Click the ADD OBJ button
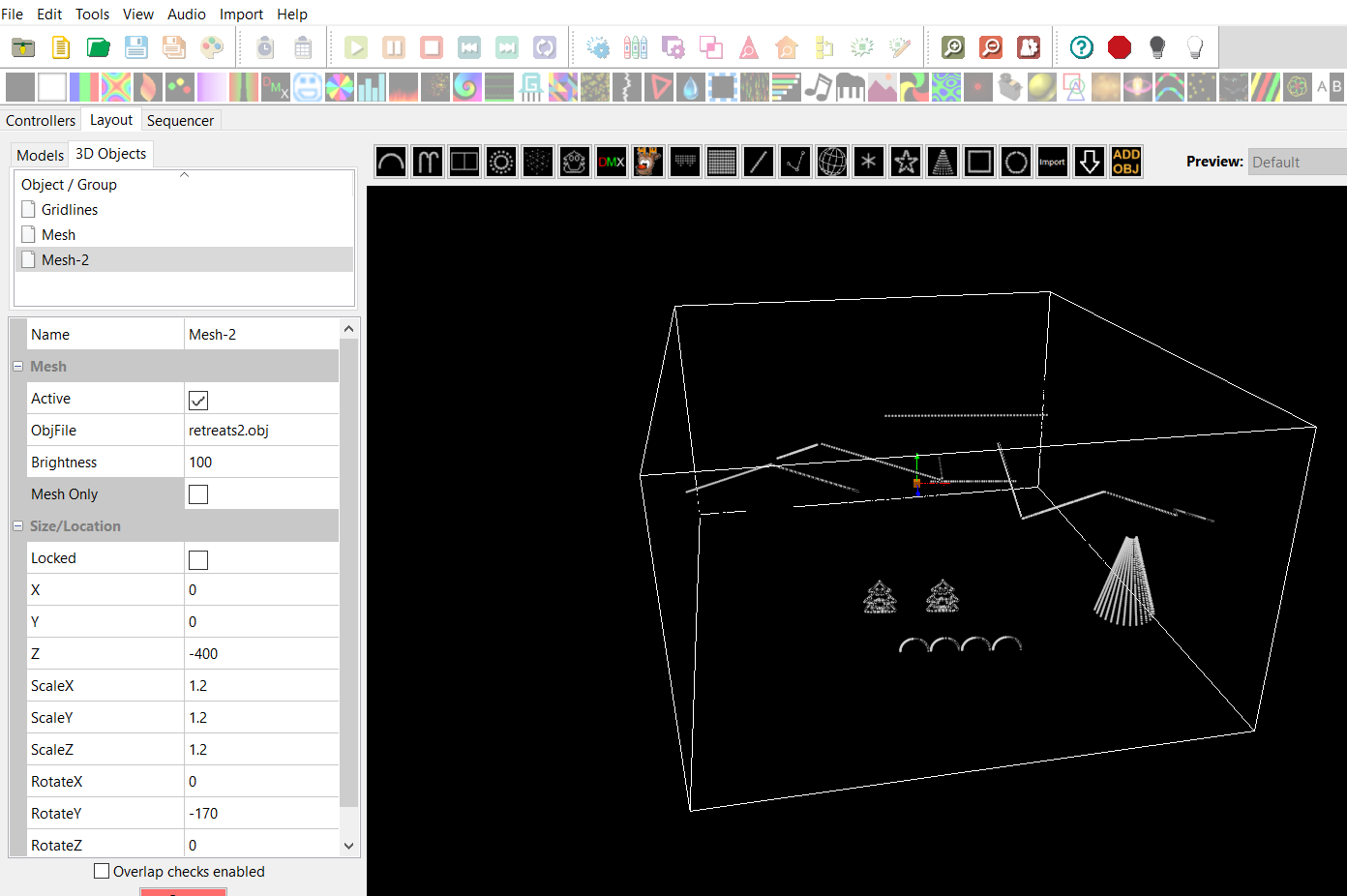 coord(1126,162)
